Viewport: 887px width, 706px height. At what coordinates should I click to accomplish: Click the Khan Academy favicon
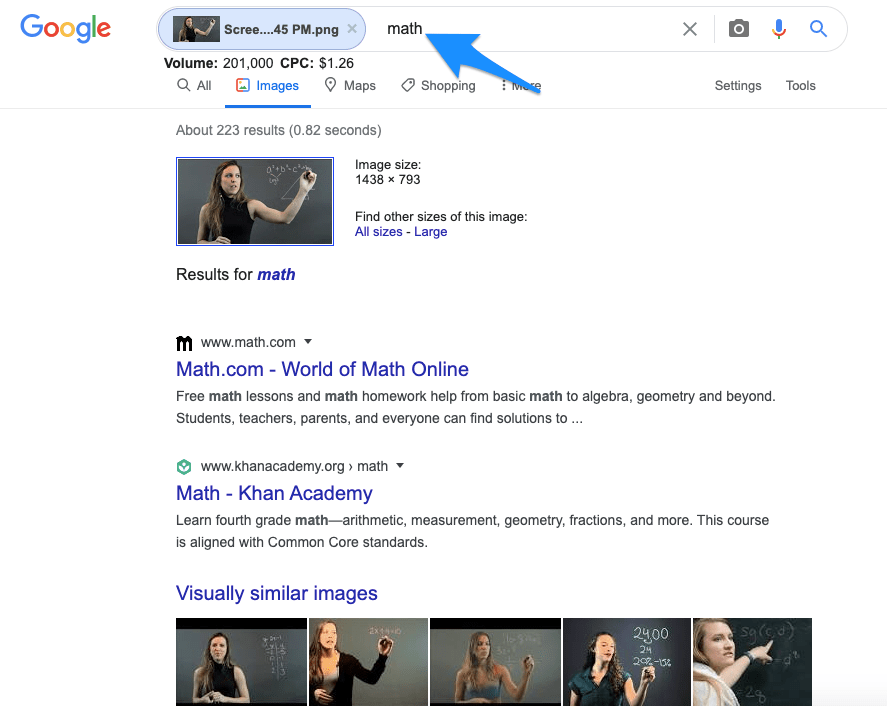pyautogui.click(x=184, y=467)
